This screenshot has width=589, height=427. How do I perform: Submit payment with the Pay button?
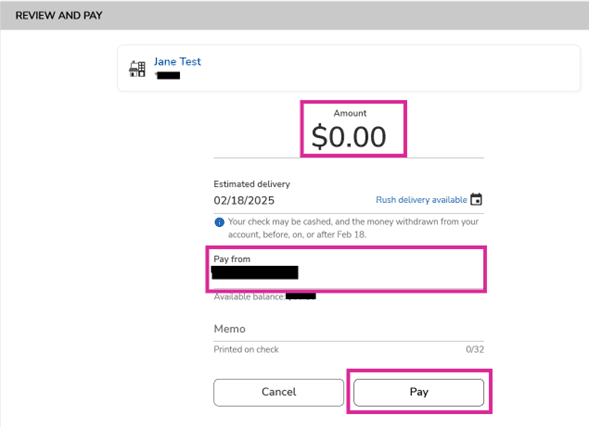(418, 392)
